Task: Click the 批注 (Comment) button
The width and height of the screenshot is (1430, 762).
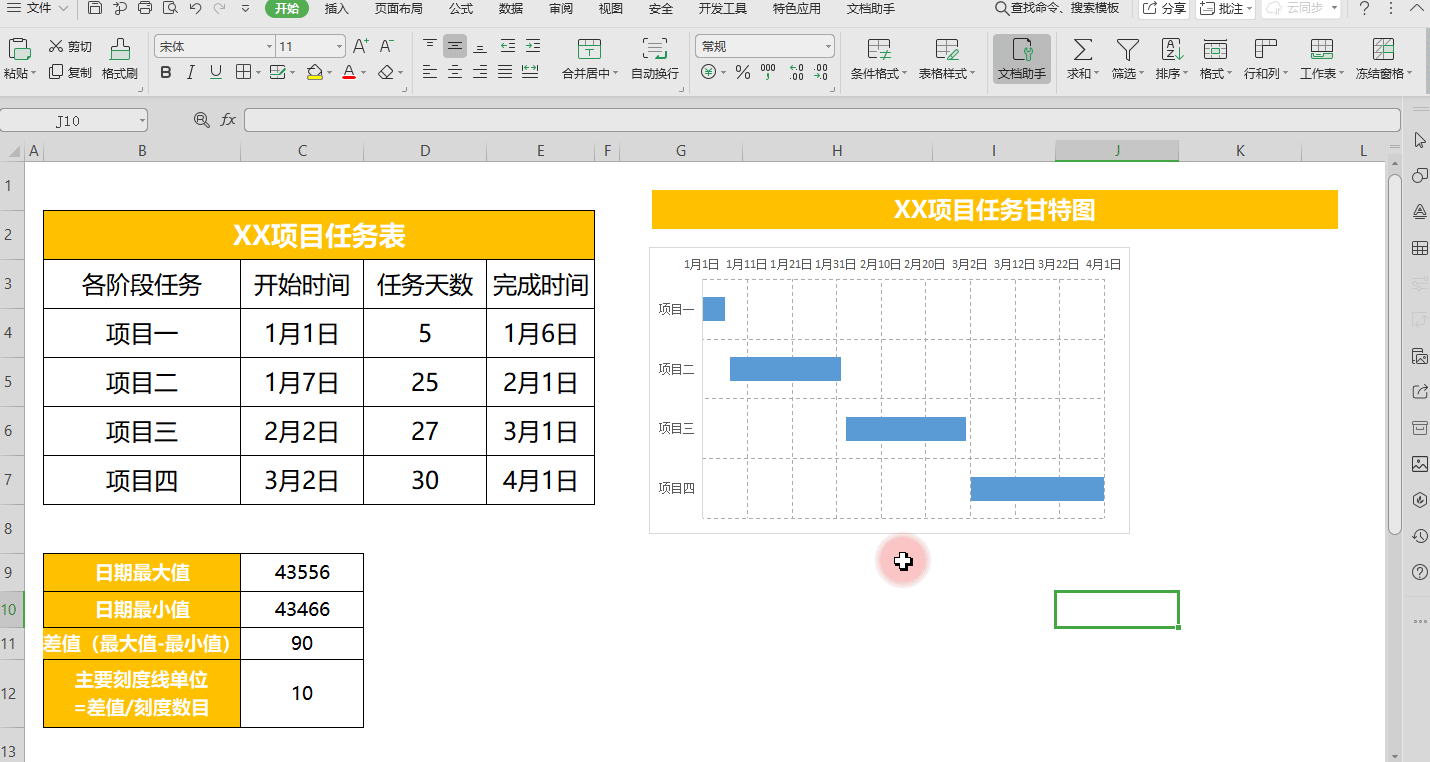Action: coord(1225,9)
